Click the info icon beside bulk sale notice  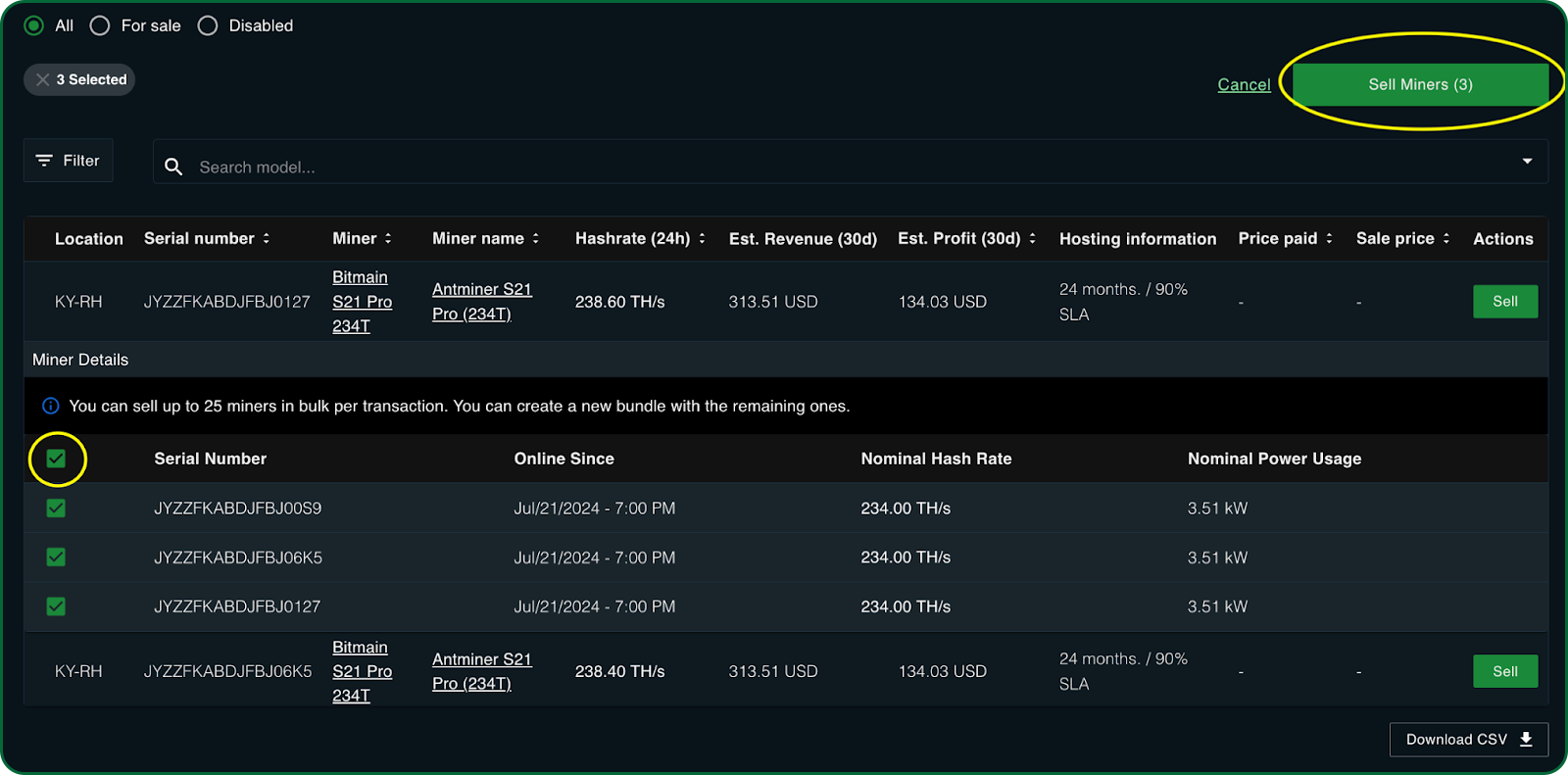[x=51, y=406]
